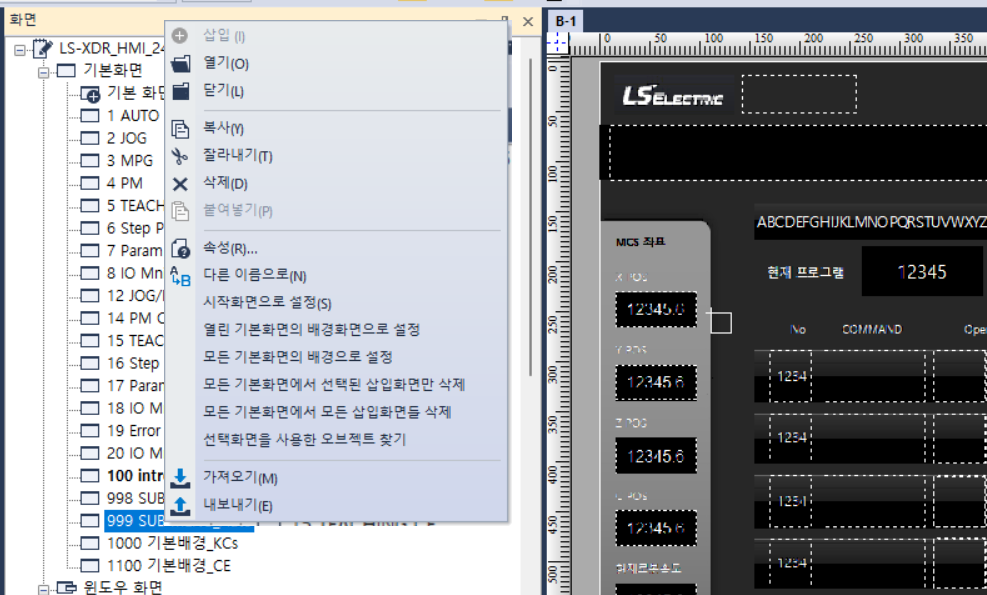Click the screen panel vertical scrollbar

[531, 217]
